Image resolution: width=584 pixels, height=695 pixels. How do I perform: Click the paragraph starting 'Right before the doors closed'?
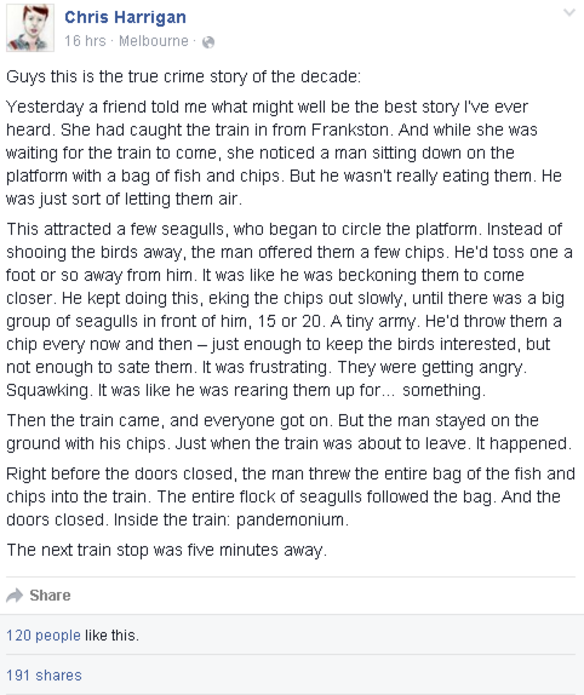(x=291, y=496)
